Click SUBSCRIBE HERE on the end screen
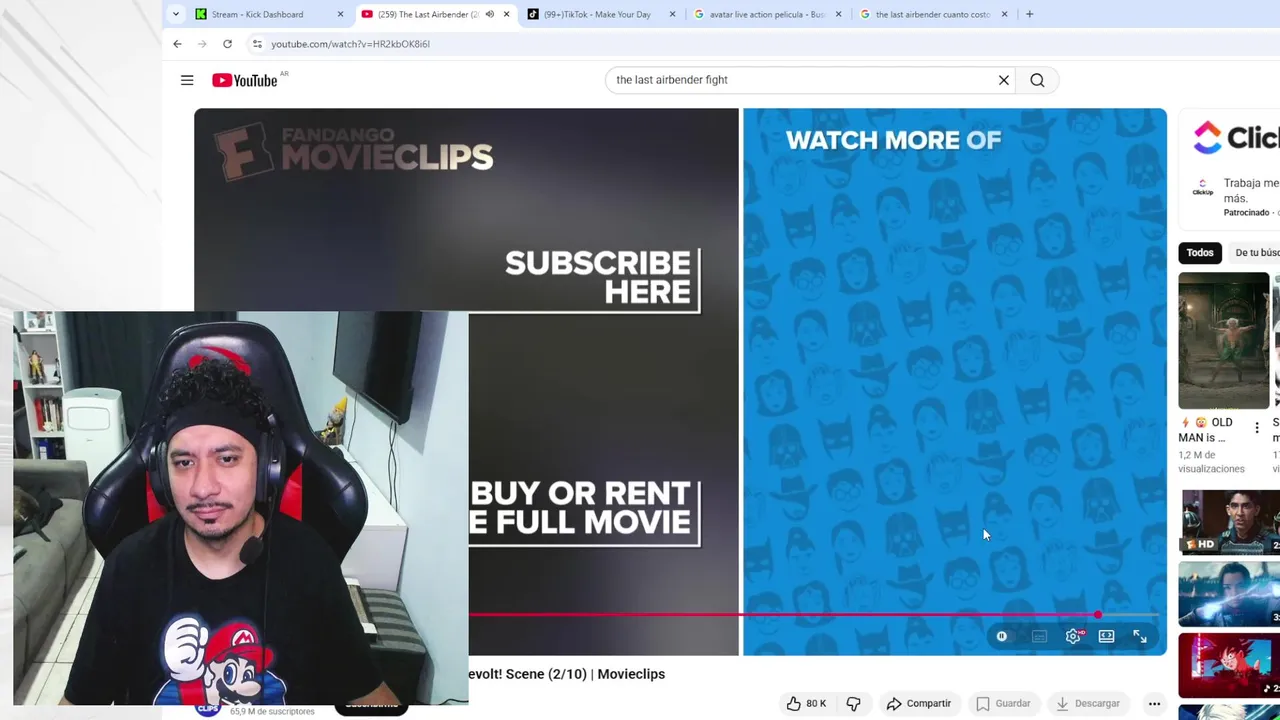The image size is (1280, 720). click(x=598, y=278)
